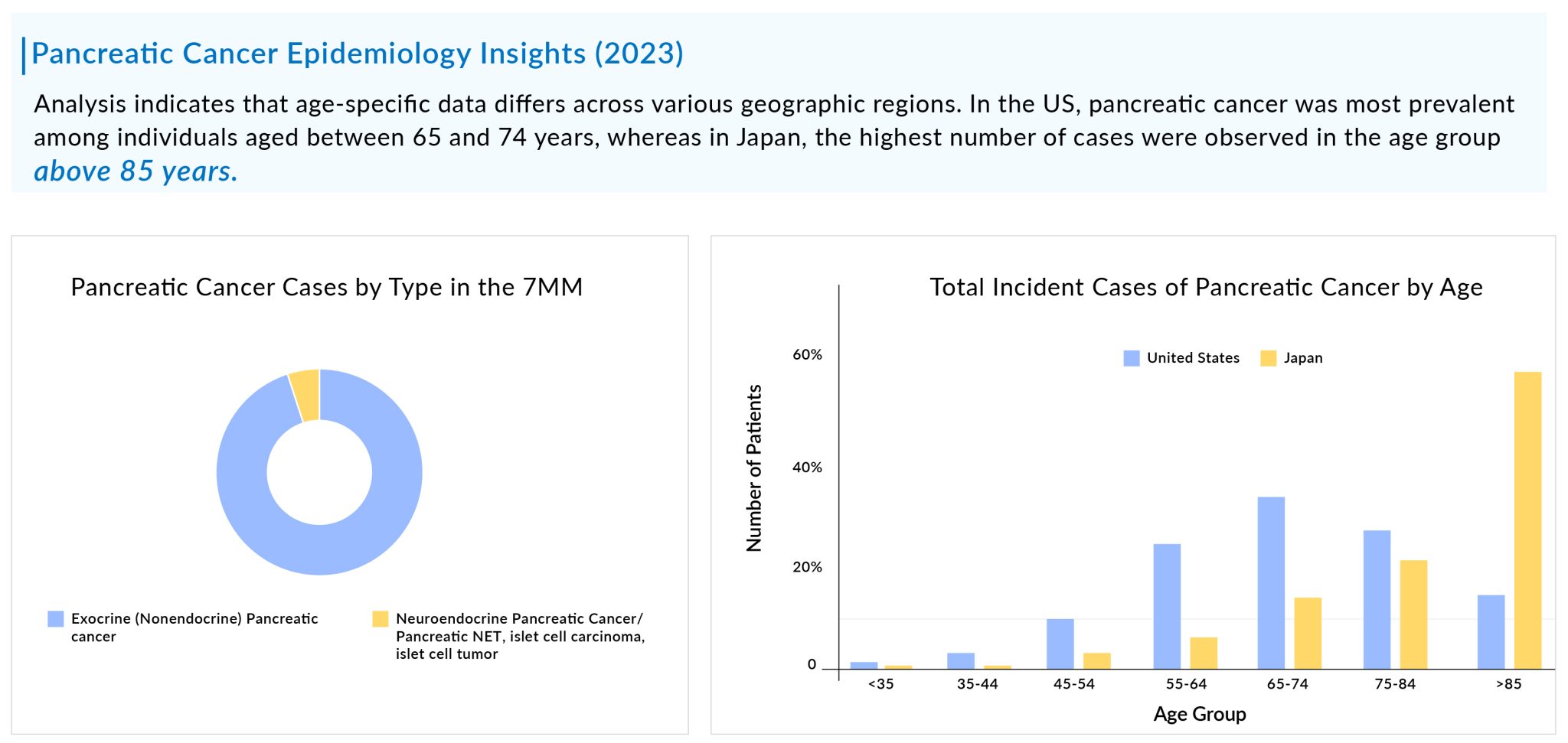The image size is (1568, 743).
Task: Click Japan's yellow 65-74 bar
Action: (1308, 633)
